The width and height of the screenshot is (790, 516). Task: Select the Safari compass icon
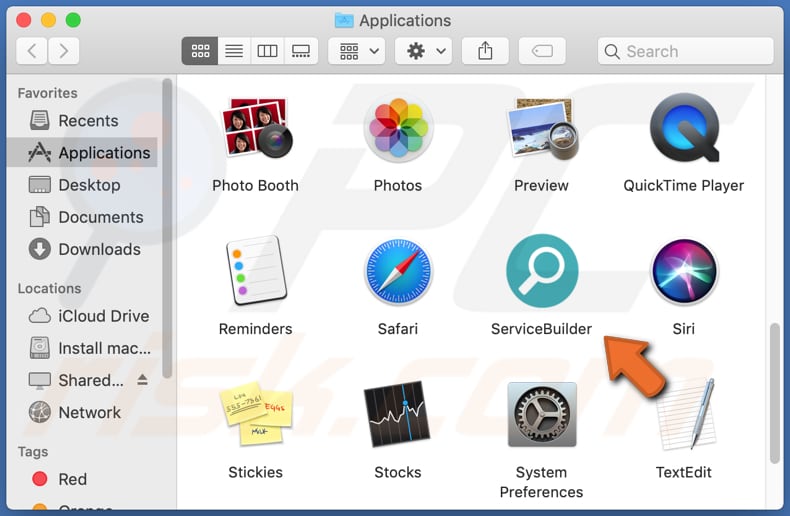tap(398, 271)
